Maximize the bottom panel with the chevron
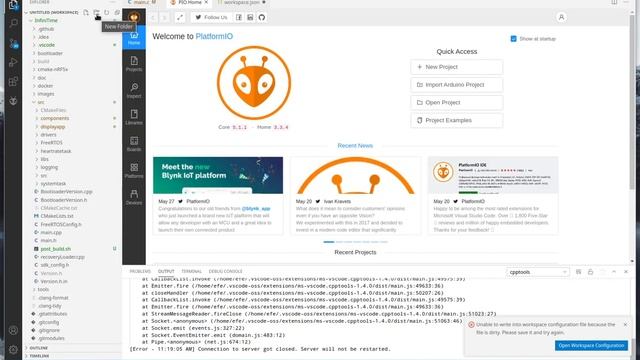This screenshot has height=360, width=640. [614, 272]
